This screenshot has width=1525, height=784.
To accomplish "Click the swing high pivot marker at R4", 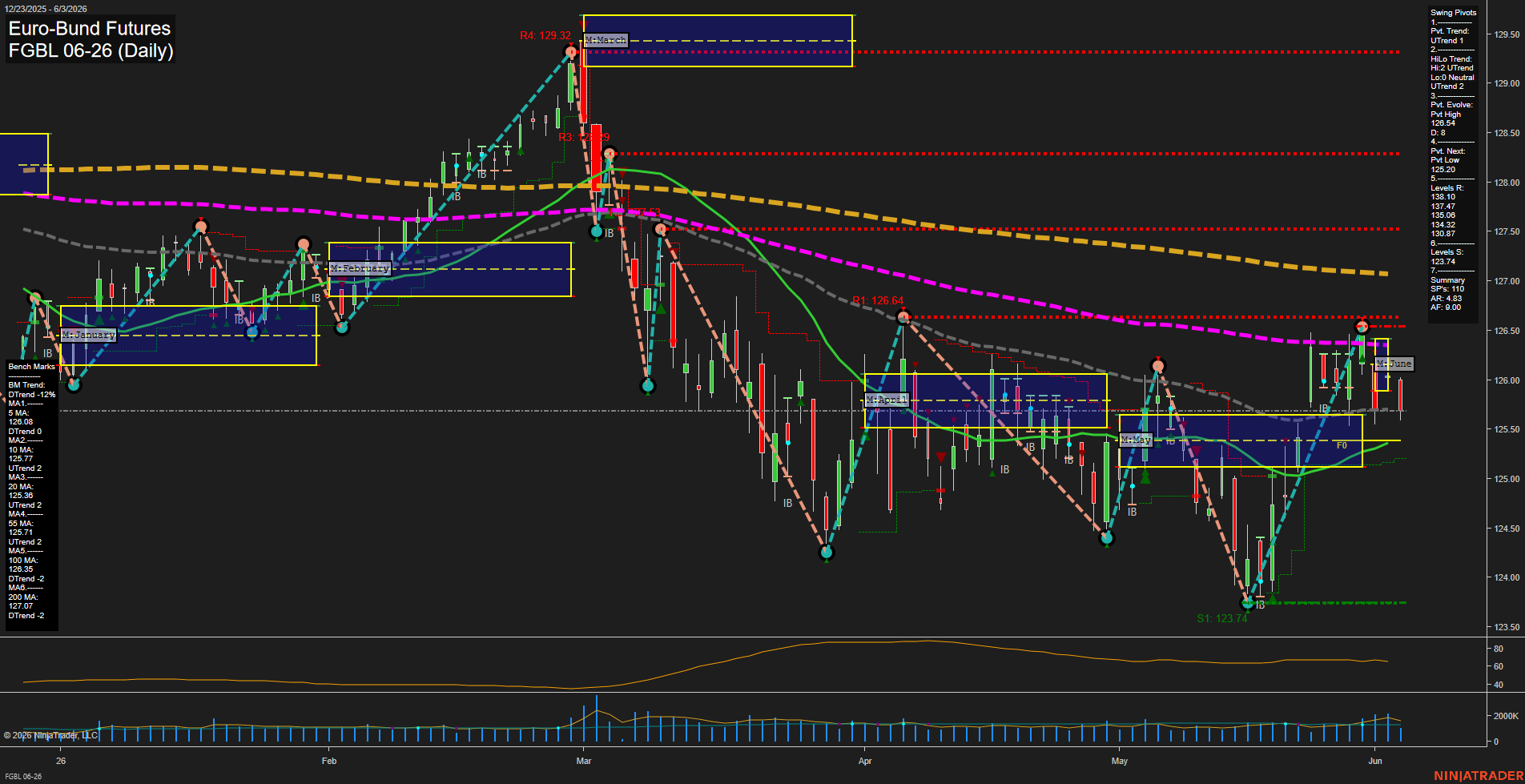I will click(571, 52).
